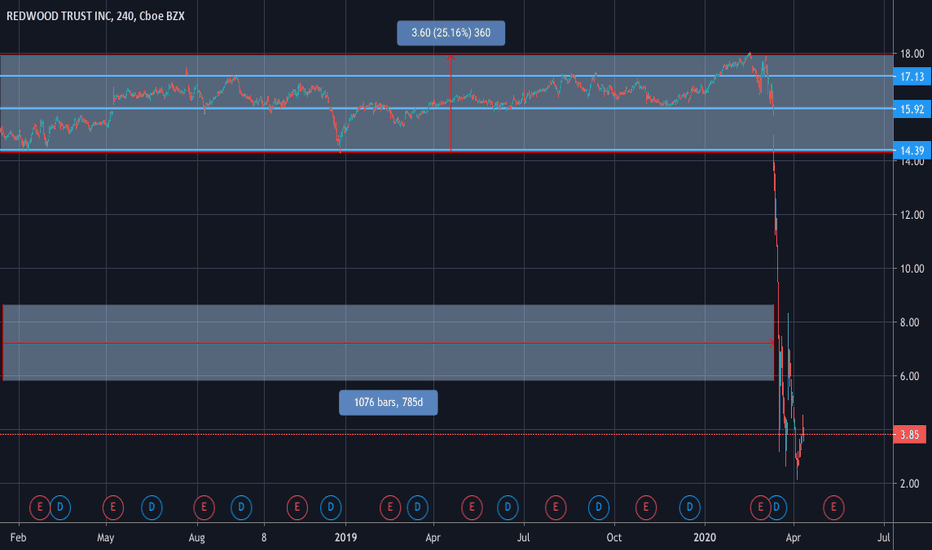Click the dividend D marker just left of Jul 2019
The height and width of the screenshot is (550, 932).
pos(508,507)
